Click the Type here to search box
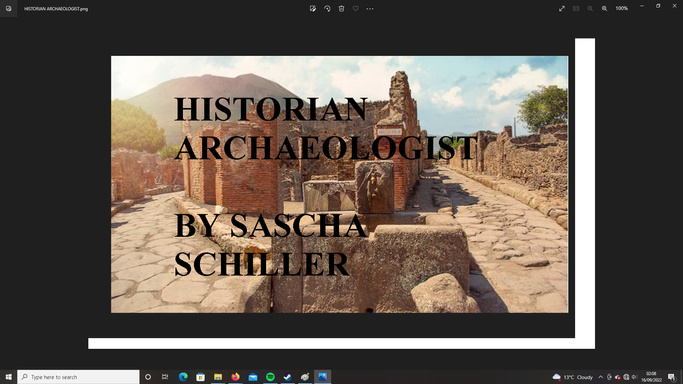 (78, 377)
